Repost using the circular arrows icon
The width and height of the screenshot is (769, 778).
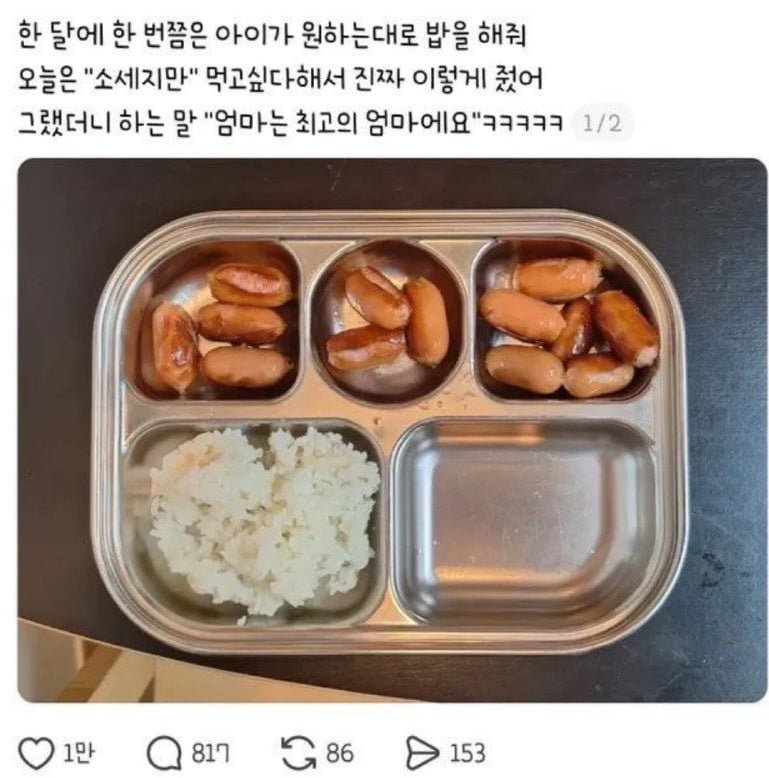coord(298,753)
